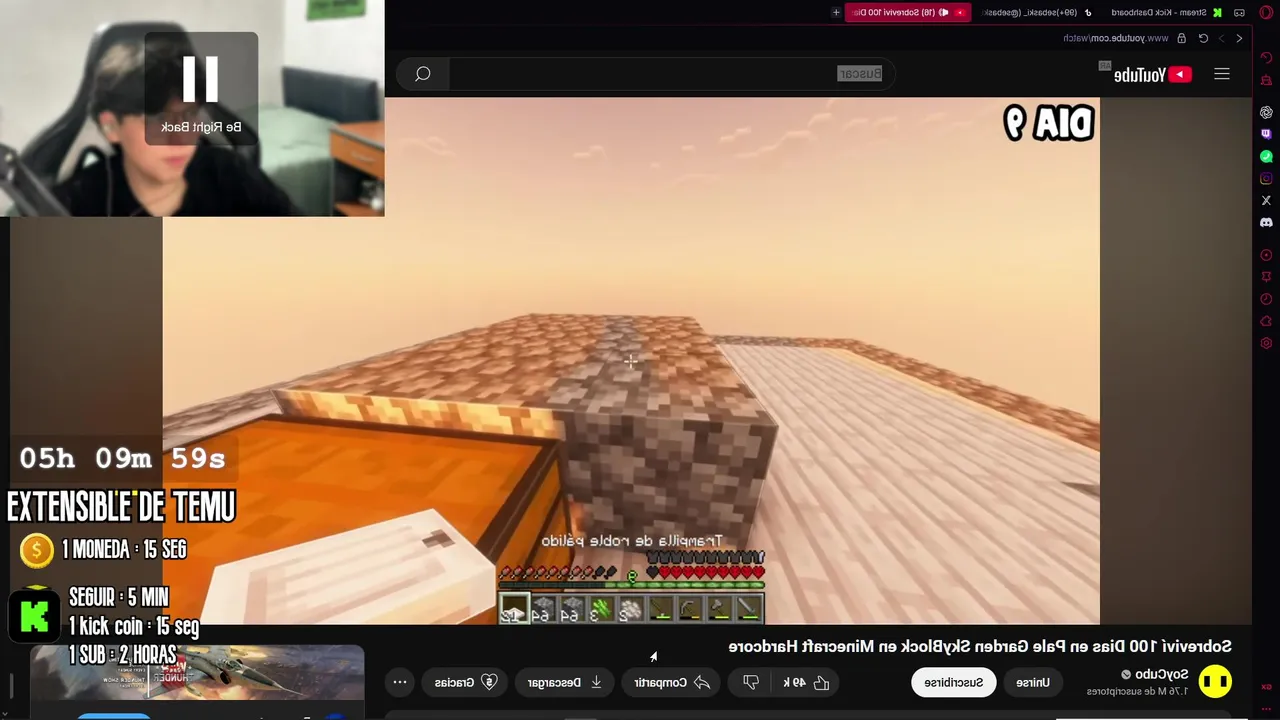Click the search magnifier button
Screen dimensions: 1280x720
point(423,74)
